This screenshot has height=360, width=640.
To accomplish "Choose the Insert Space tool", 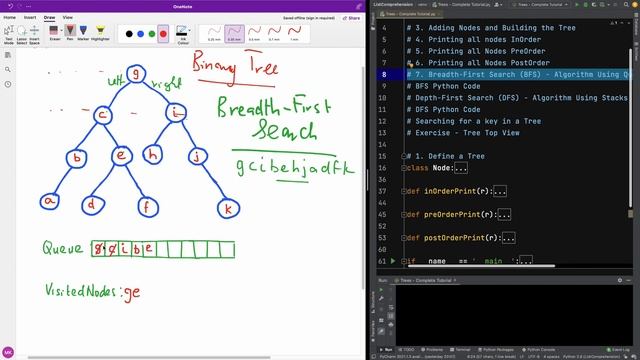I will click(x=34, y=35).
